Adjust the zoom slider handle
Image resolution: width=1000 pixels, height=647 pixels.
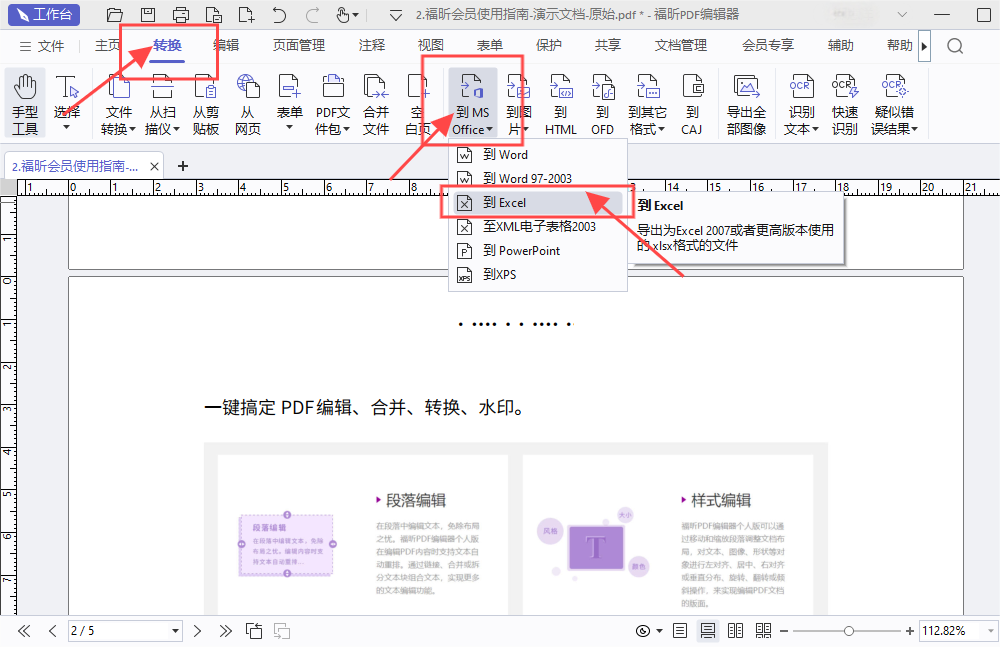(x=849, y=631)
